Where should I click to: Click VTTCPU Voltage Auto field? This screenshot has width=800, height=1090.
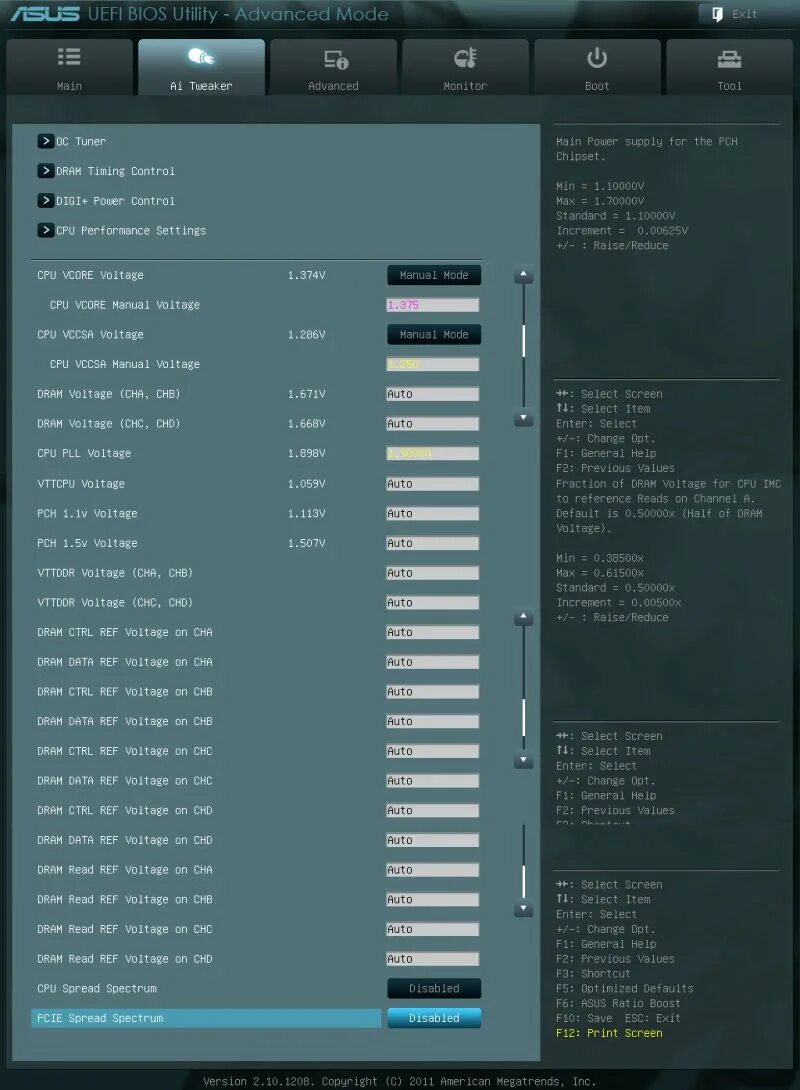pyautogui.click(x=432, y=484)
